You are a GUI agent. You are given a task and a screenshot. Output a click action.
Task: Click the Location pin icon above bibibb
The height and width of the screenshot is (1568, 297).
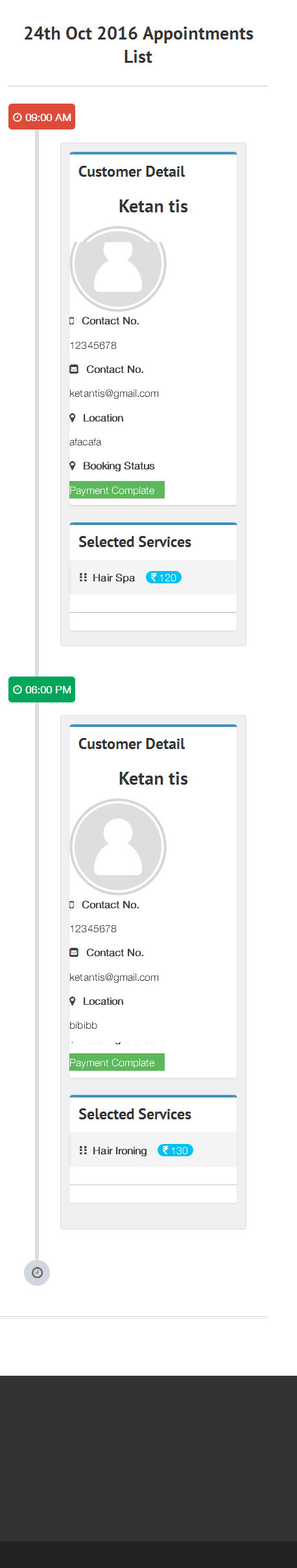73,1001
